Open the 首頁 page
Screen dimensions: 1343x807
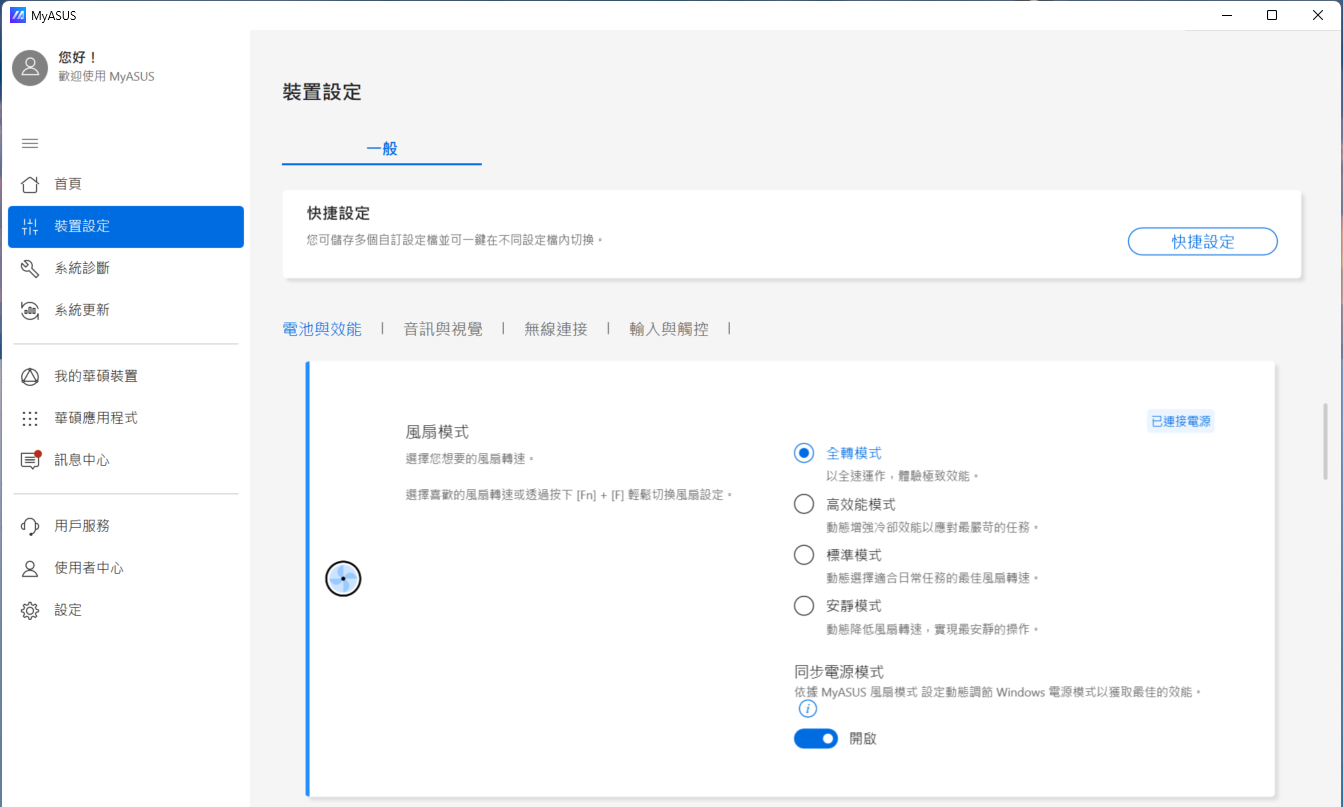click(126, 184)
